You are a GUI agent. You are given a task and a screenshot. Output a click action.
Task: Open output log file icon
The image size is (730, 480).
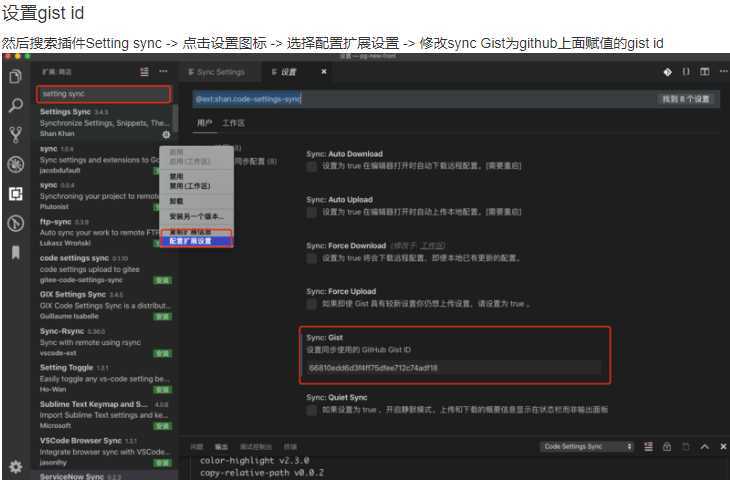(x=685, y=447)
